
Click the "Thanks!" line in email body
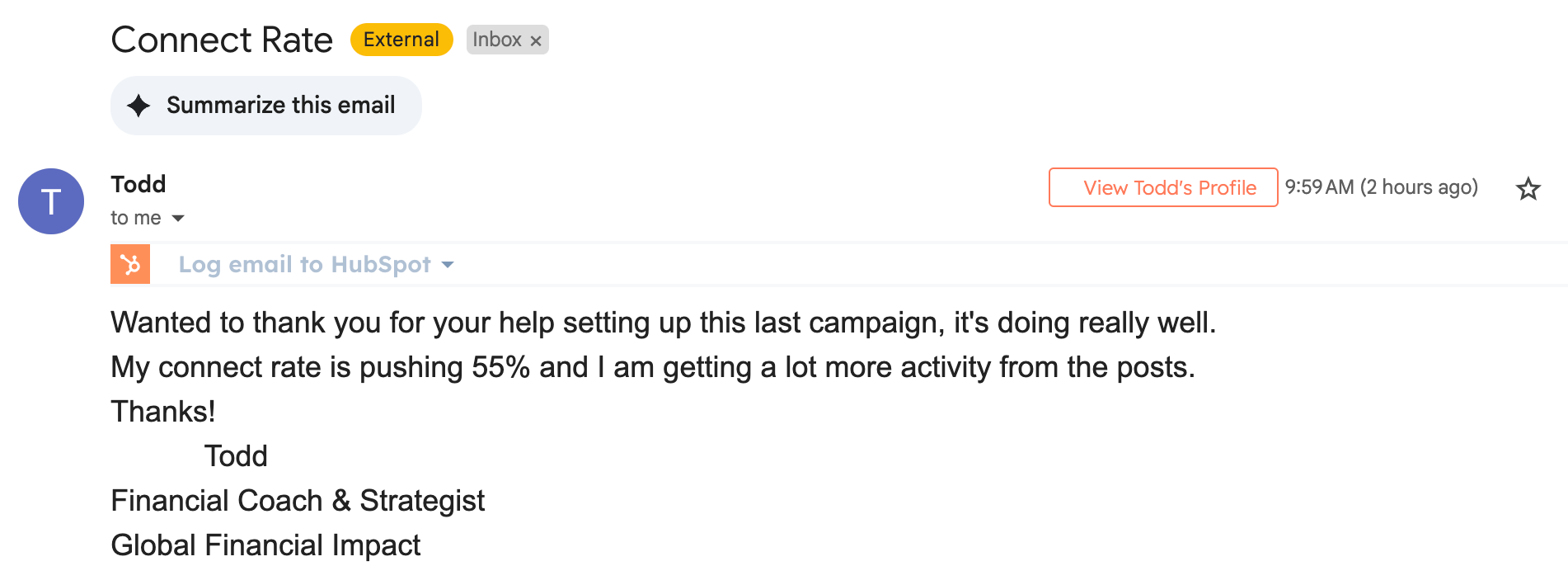163,412
